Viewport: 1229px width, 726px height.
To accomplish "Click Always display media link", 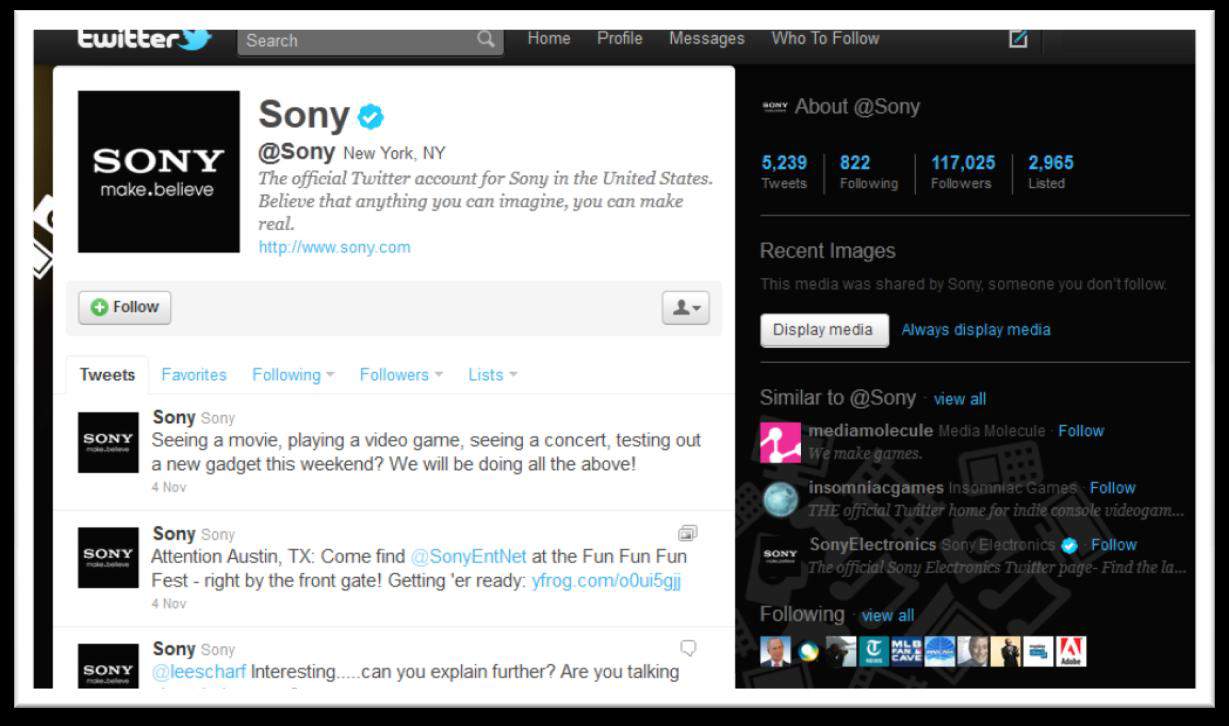I will pos(976,330).
